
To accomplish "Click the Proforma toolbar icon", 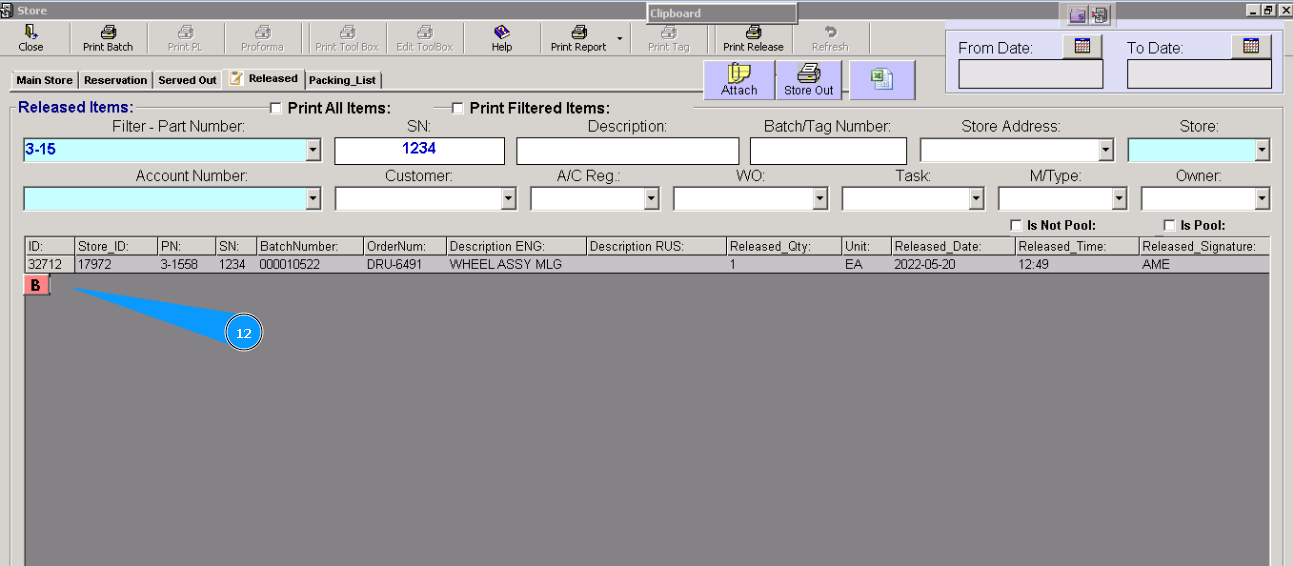I will [262, 38].
